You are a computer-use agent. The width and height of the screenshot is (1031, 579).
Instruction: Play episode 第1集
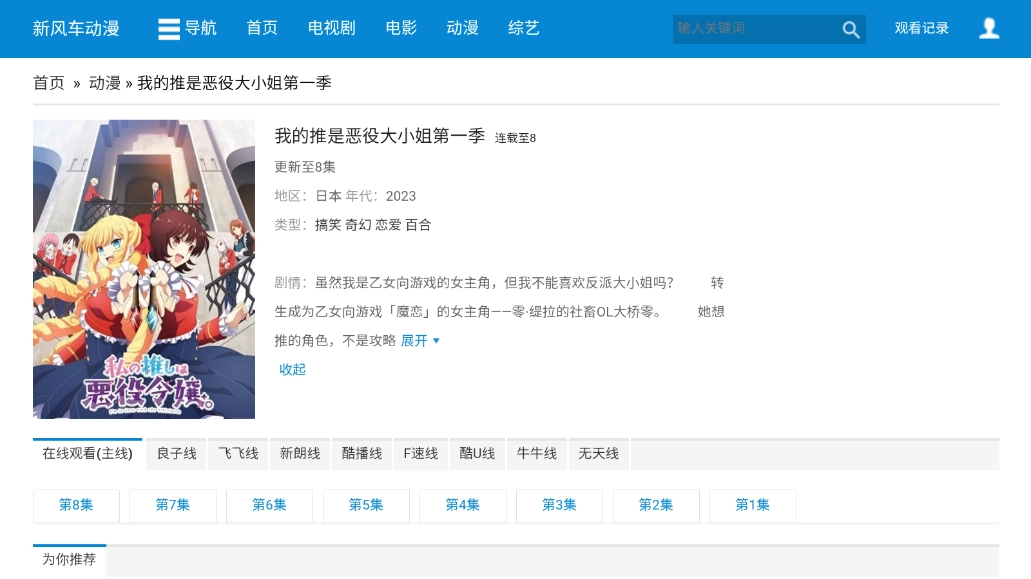coord(752,505)
